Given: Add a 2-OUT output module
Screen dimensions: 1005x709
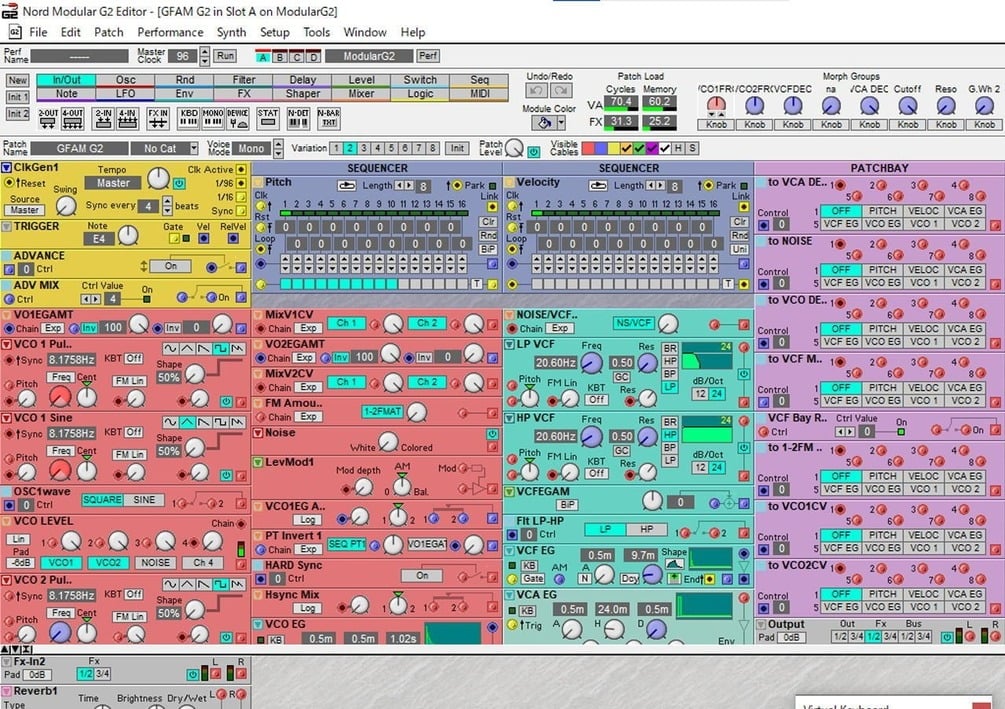Looking at the screenshot, I should click(x=49, y=119).
